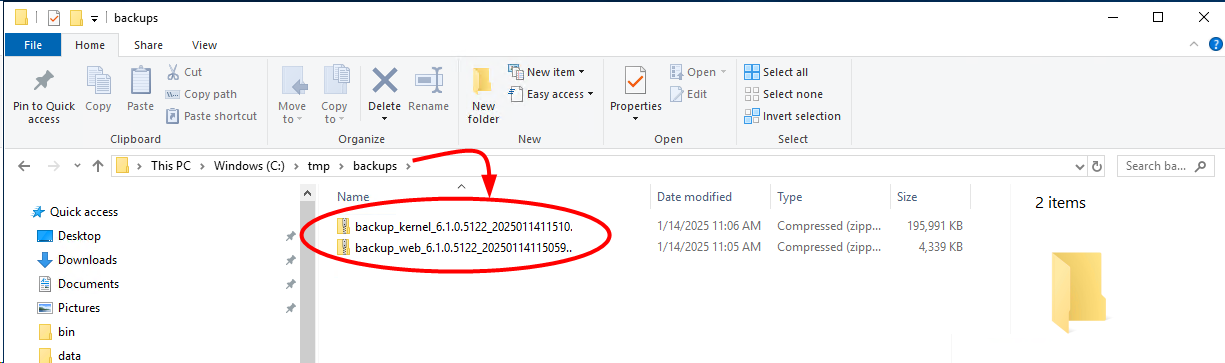Screen dimensions: 1225x363
Task: Expand the Delete dropdown arrow
Action: tap(384, 119)
